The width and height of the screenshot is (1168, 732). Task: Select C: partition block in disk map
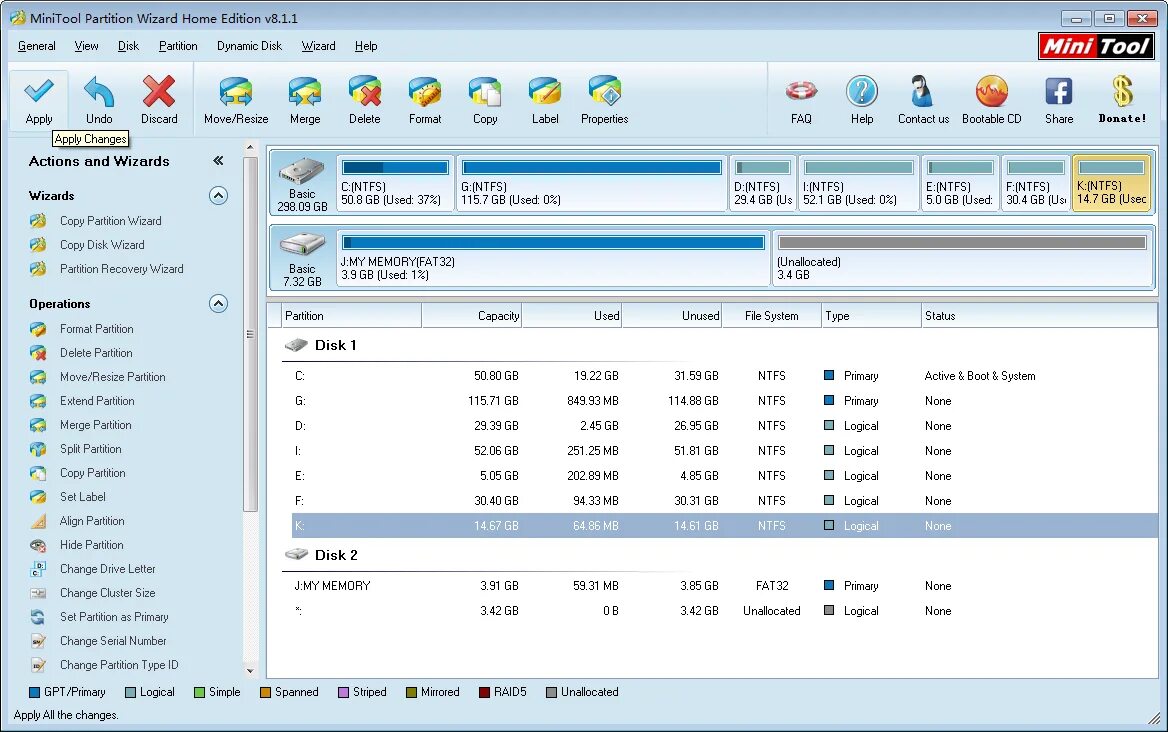(x=395, y=183)
